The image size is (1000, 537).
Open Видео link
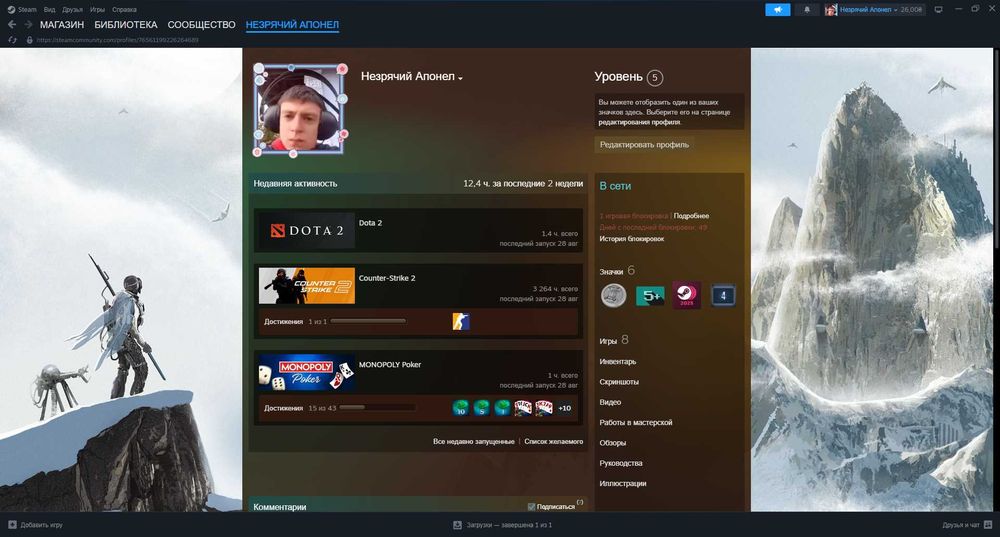pyautogui.click(x=610, y=402)
